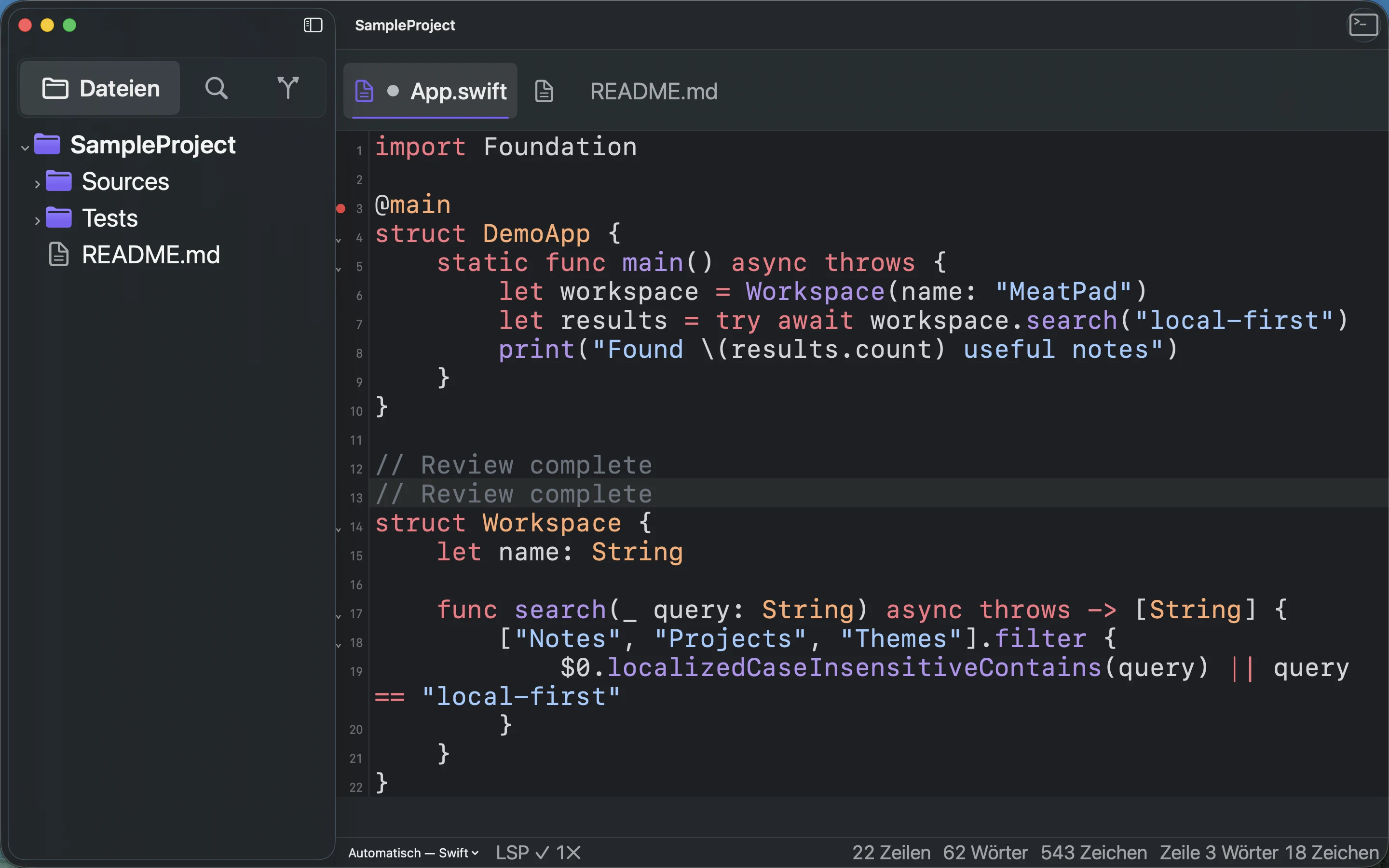Click the Sources folder icon
Screen dimensions: 1389x868
58,181
